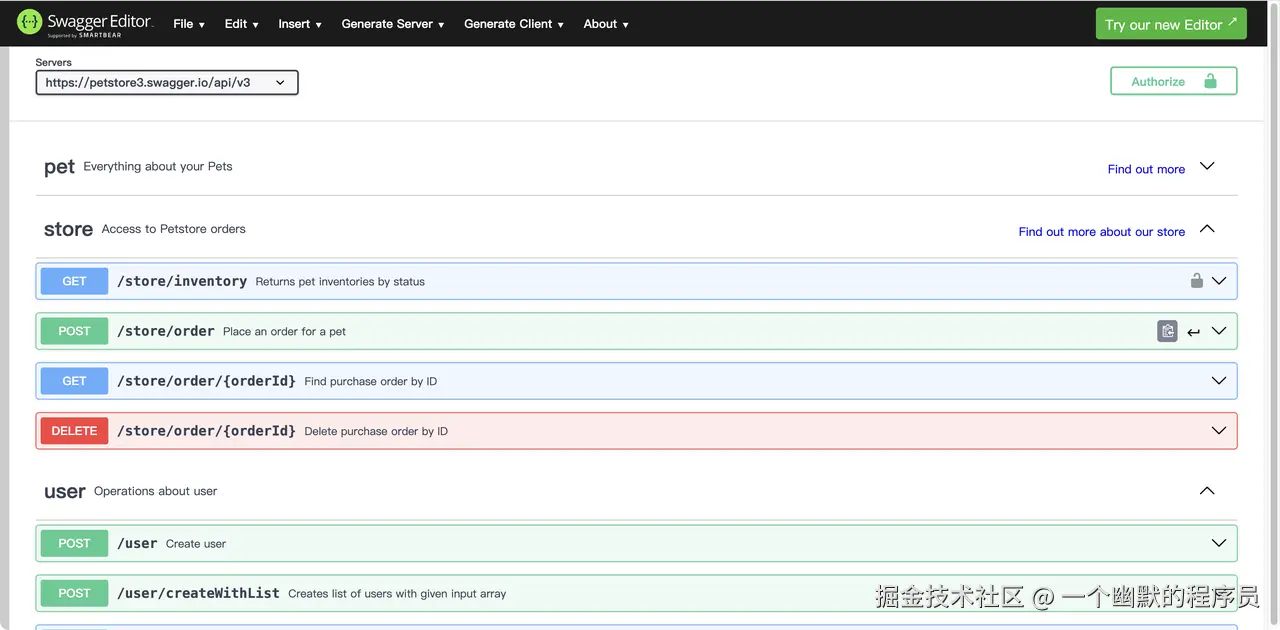Click the Swagger Editor logo
The image size is (1280, 630).
click(x=85, y=23)
